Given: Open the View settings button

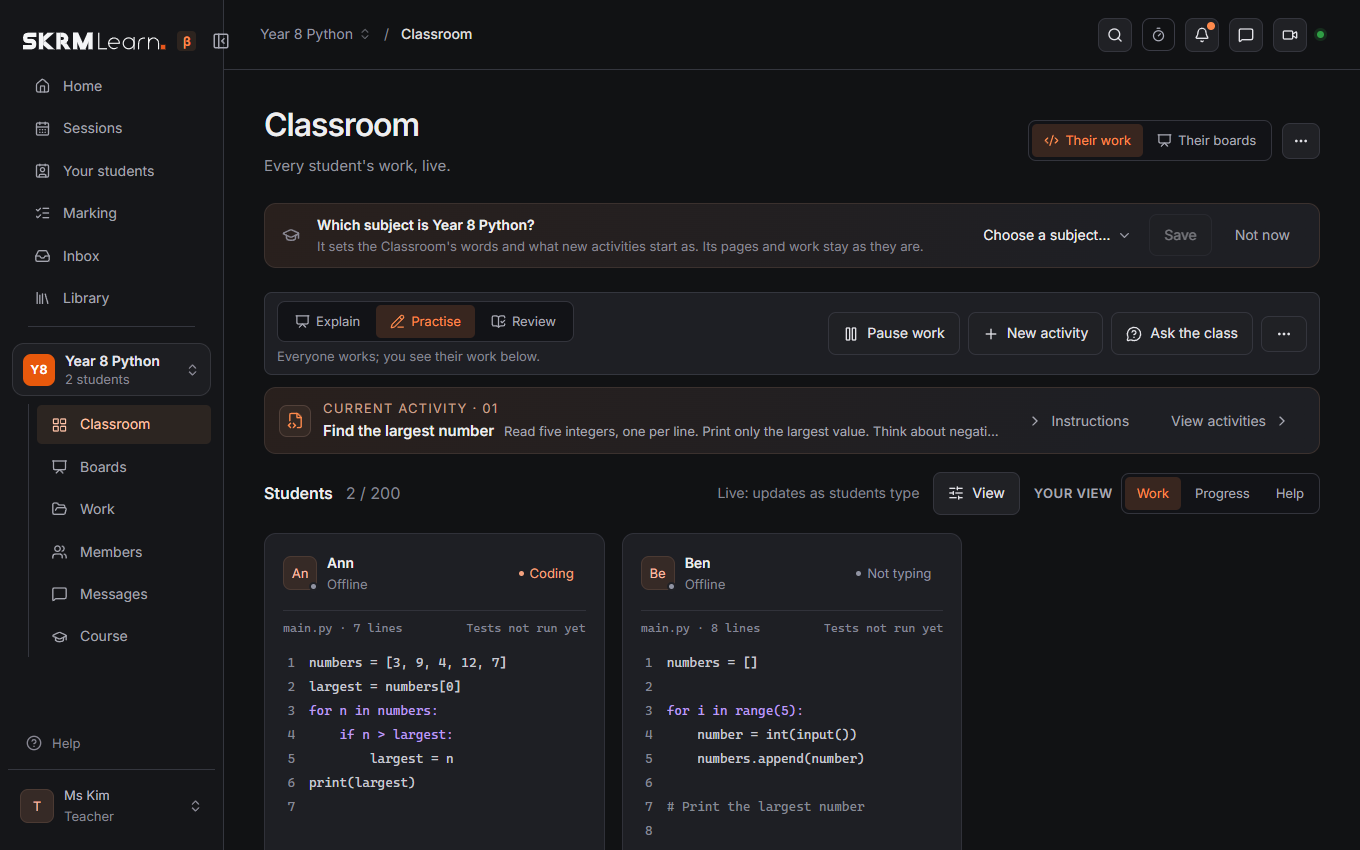Looking at the screenshot, I should click(976, 493).
